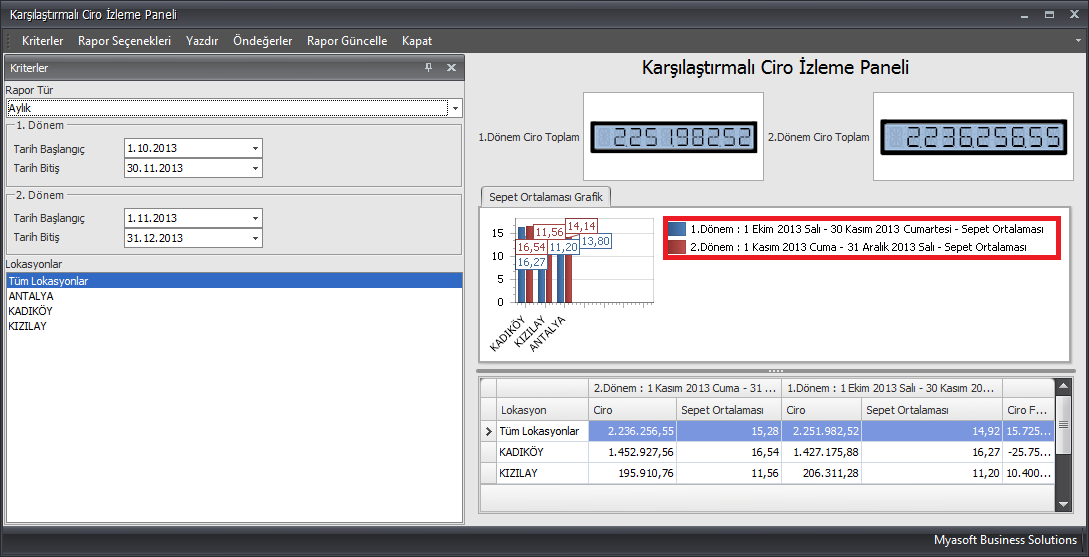Click the chart-grid splitter handle
Viewport: 1089px width, 557px height.
776,371
